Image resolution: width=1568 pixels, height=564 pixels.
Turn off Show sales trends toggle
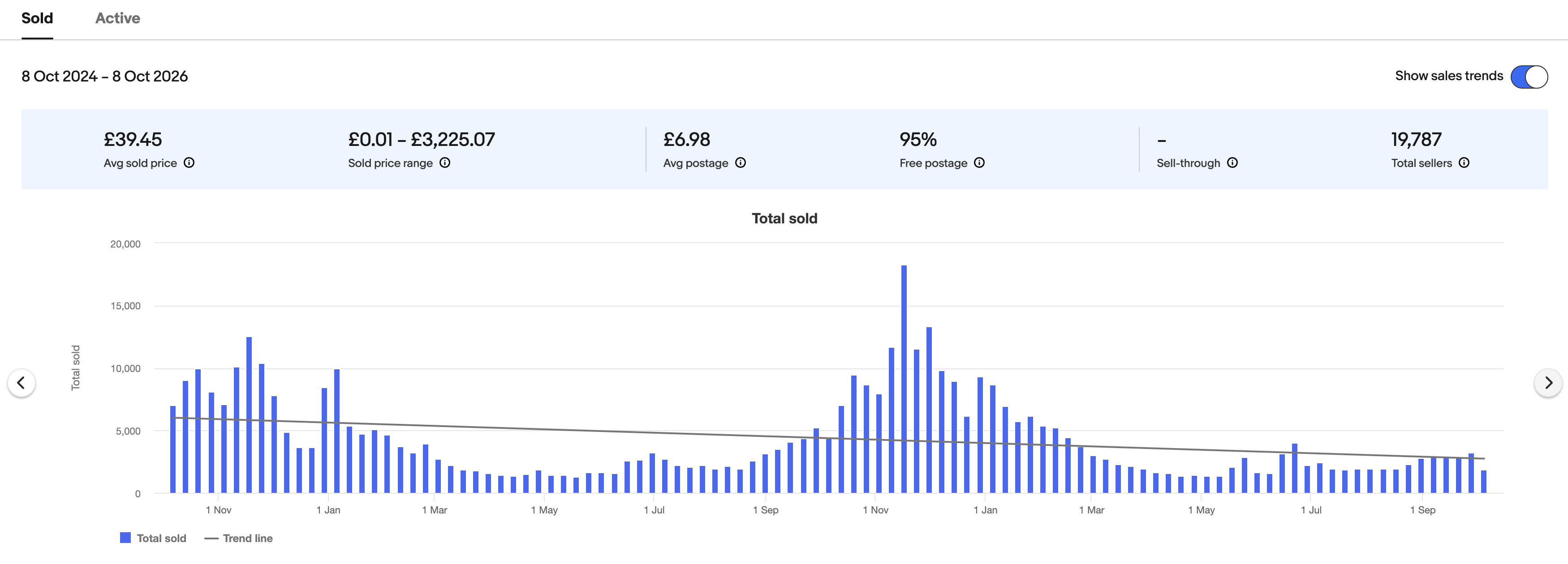click(1529, 77)
